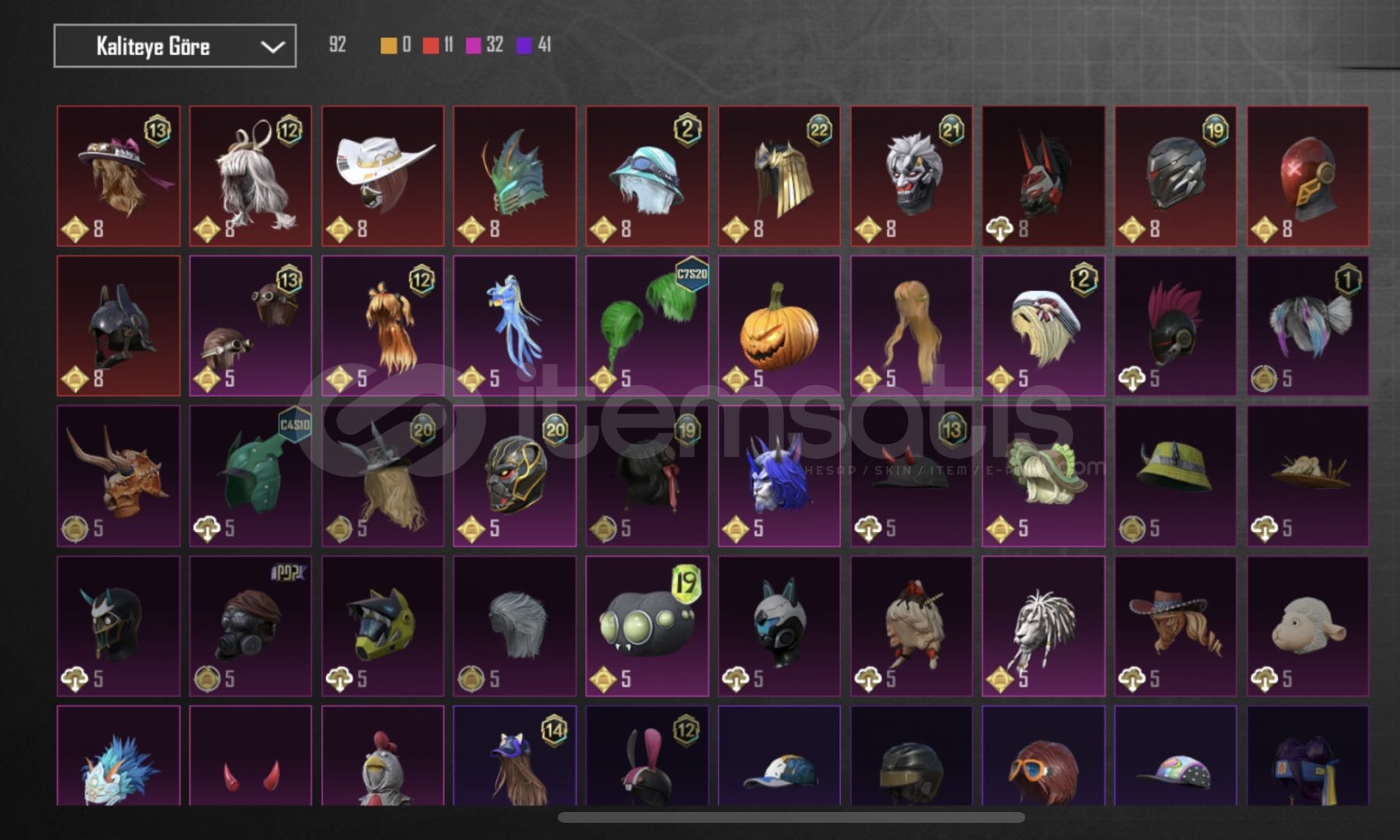Select the red devil horns item

click(250, 755)
